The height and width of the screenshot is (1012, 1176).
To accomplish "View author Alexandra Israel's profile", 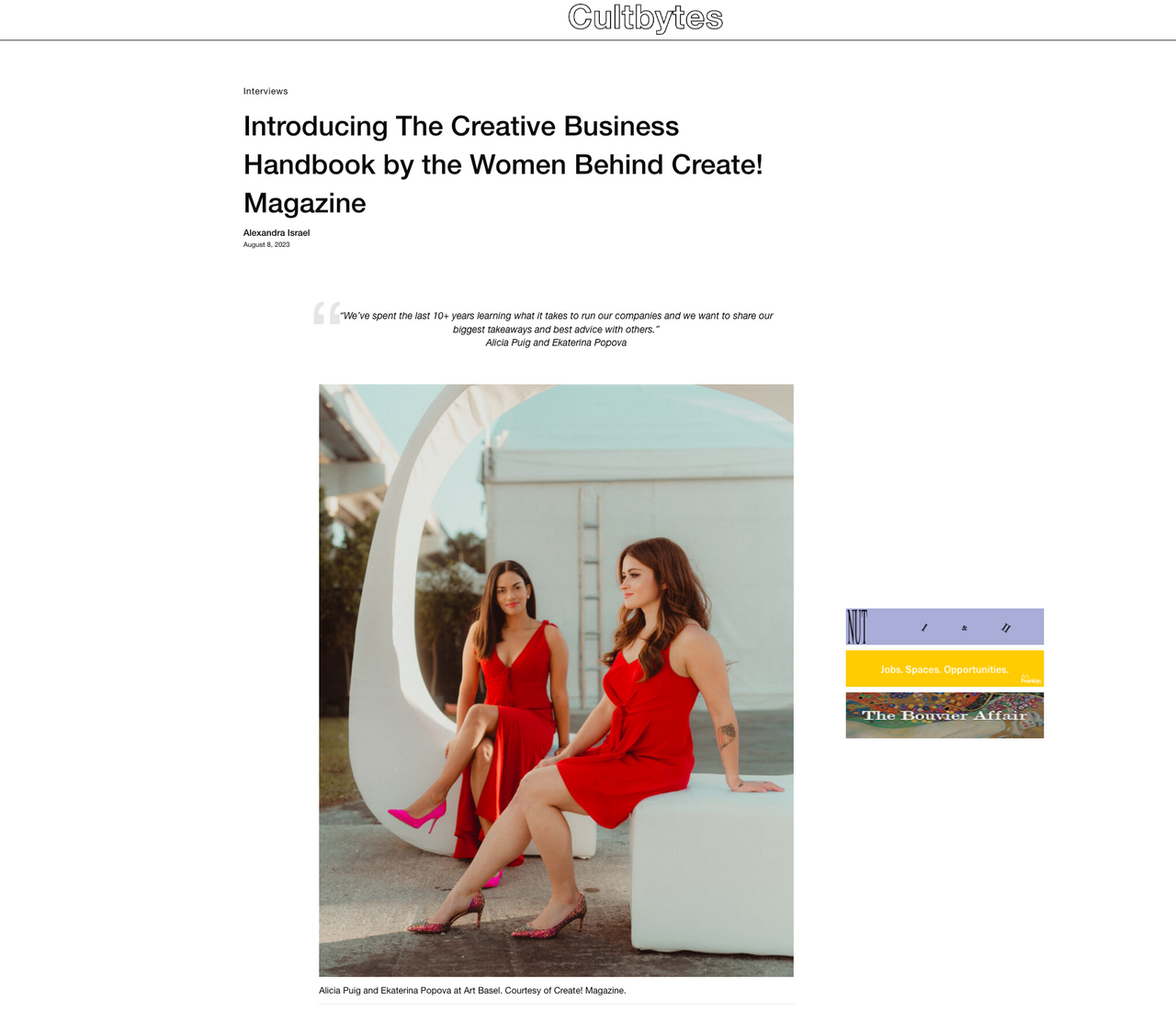I will tap(277, 232).
